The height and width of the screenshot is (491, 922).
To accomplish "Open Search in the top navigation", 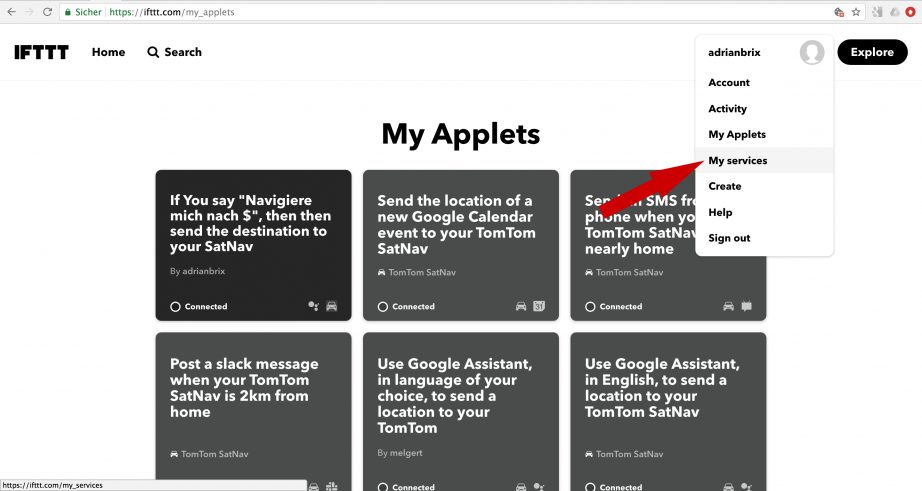I will tap(174, 52).
